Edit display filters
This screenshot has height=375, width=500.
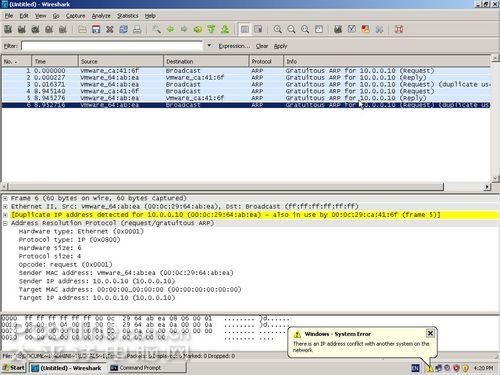(352, 29)
